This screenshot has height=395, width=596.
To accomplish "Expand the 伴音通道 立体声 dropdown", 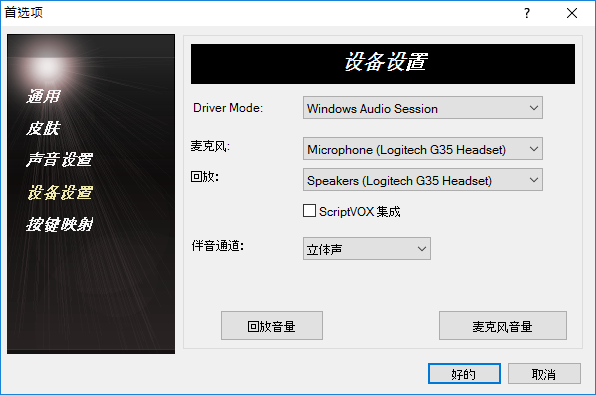I will coord(422,249).
